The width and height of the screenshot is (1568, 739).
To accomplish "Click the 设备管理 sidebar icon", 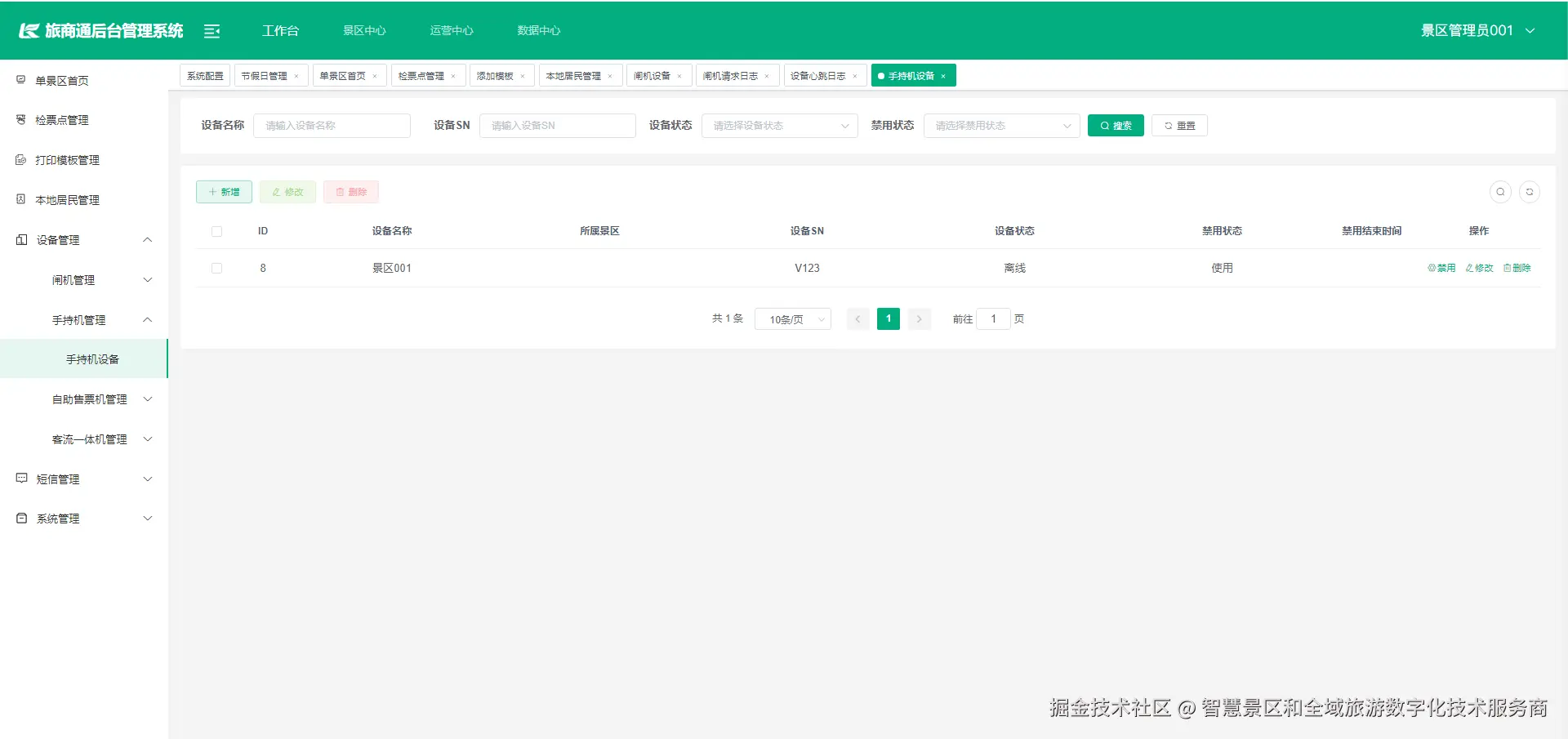I will coord(20,239).
